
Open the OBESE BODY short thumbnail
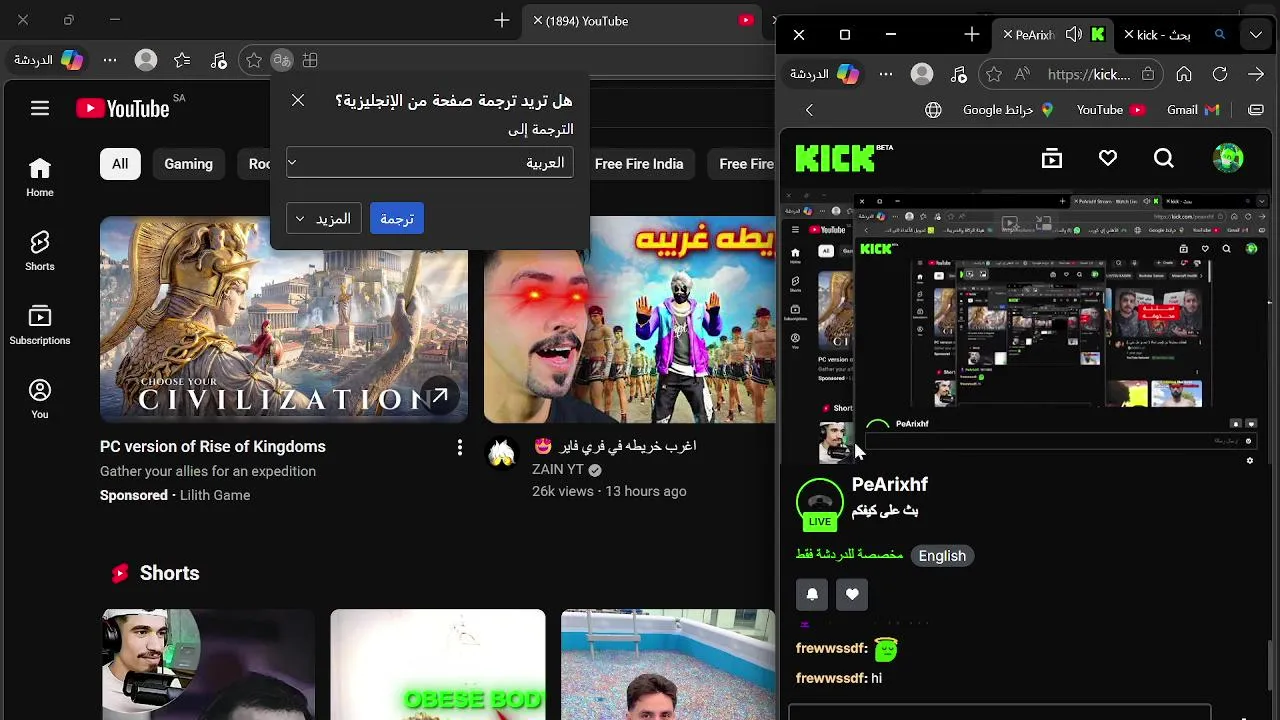438,664
